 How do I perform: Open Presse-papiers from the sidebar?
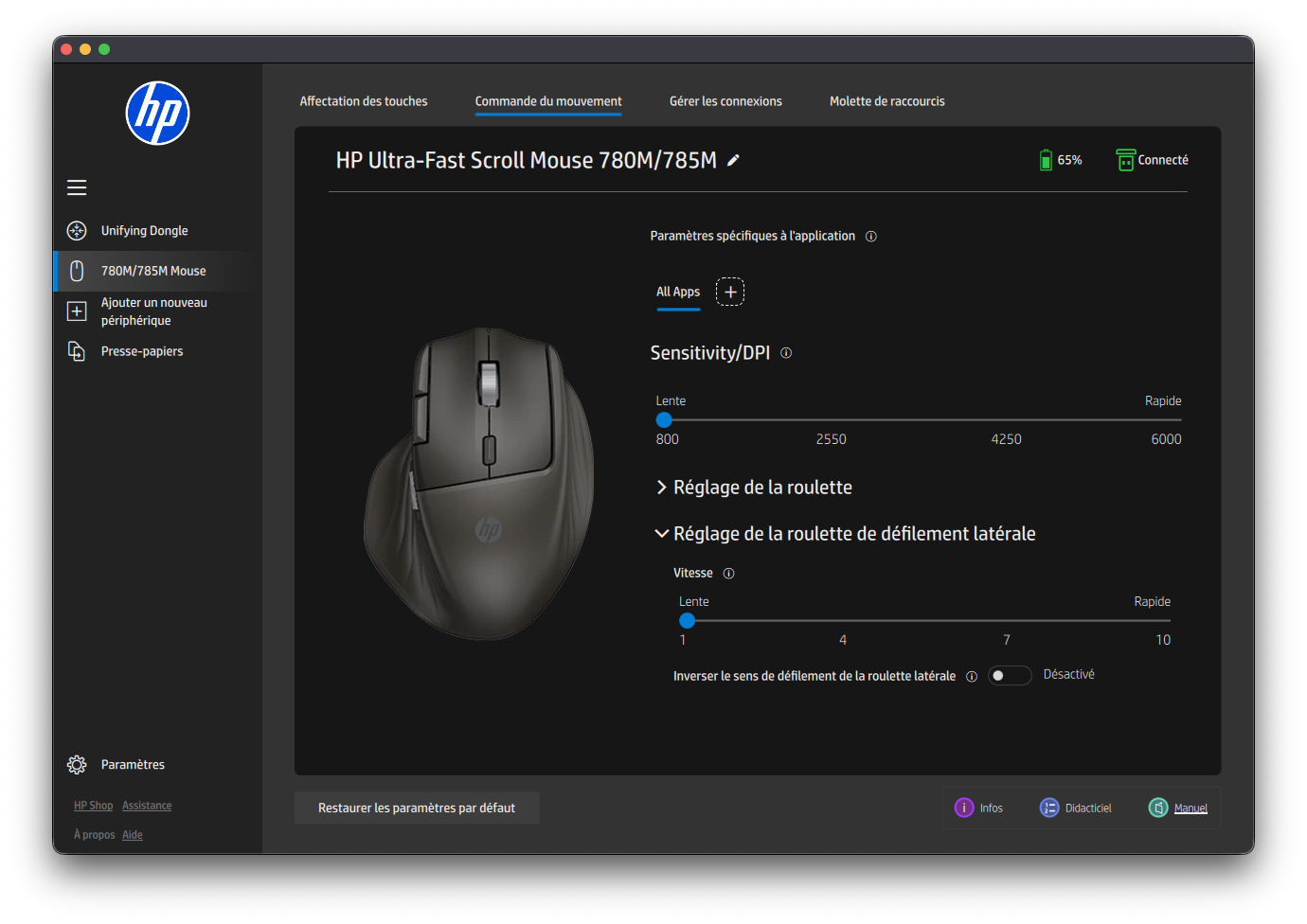click(142, 350)
